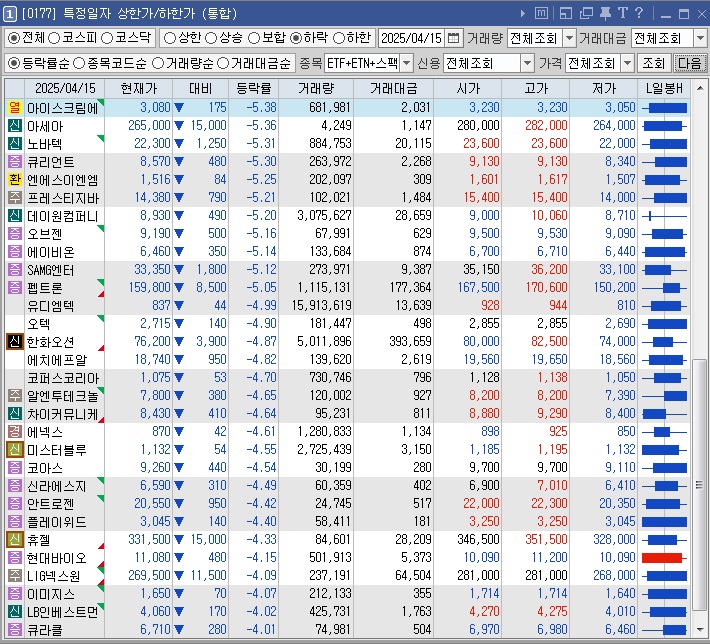The width and height of the screenshot is (710, 644).
Task: Select stock name 큐라클
Action: [44, 630]
